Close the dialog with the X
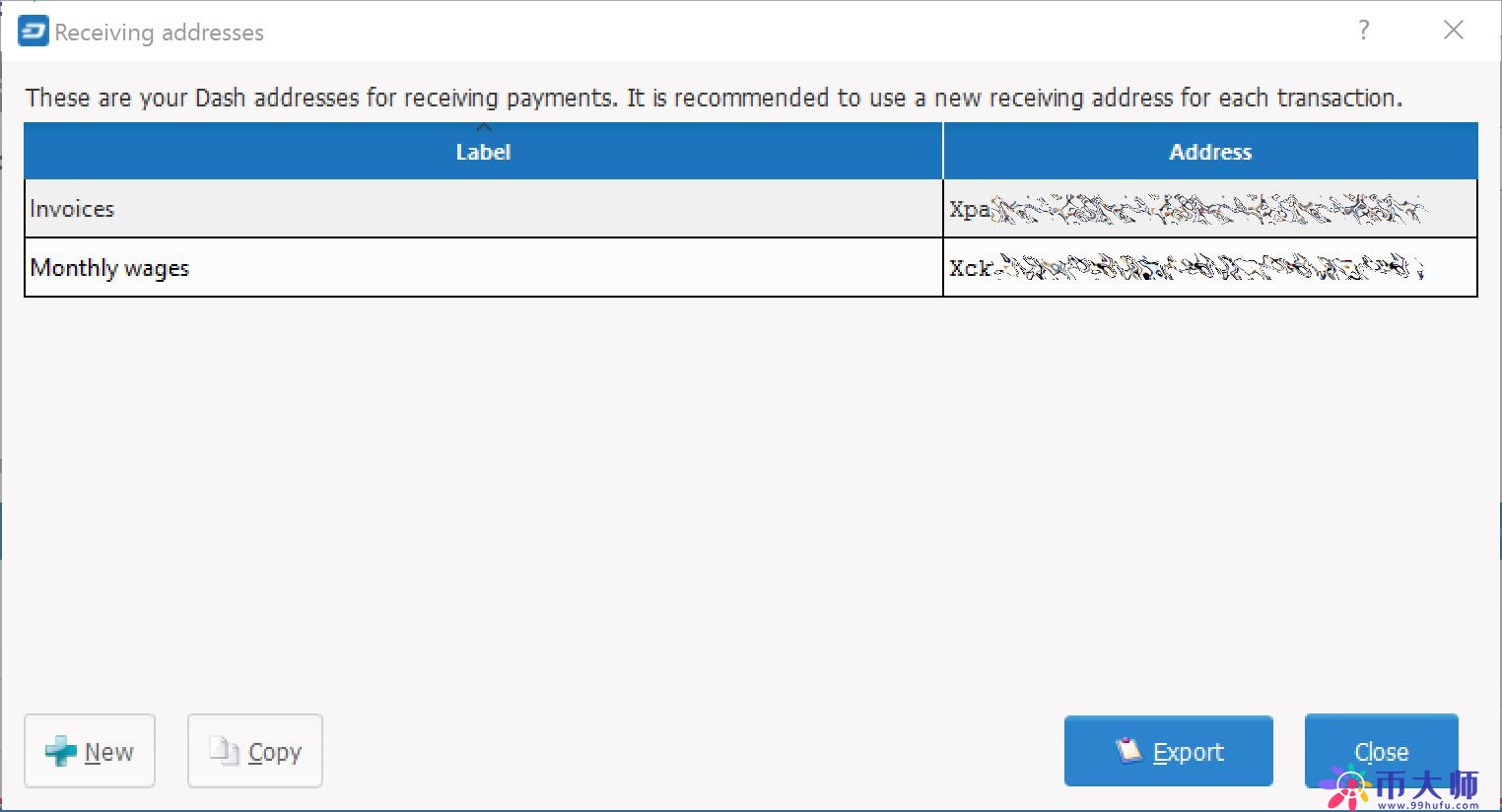The image size is (1502, 812). point(1454,31)
